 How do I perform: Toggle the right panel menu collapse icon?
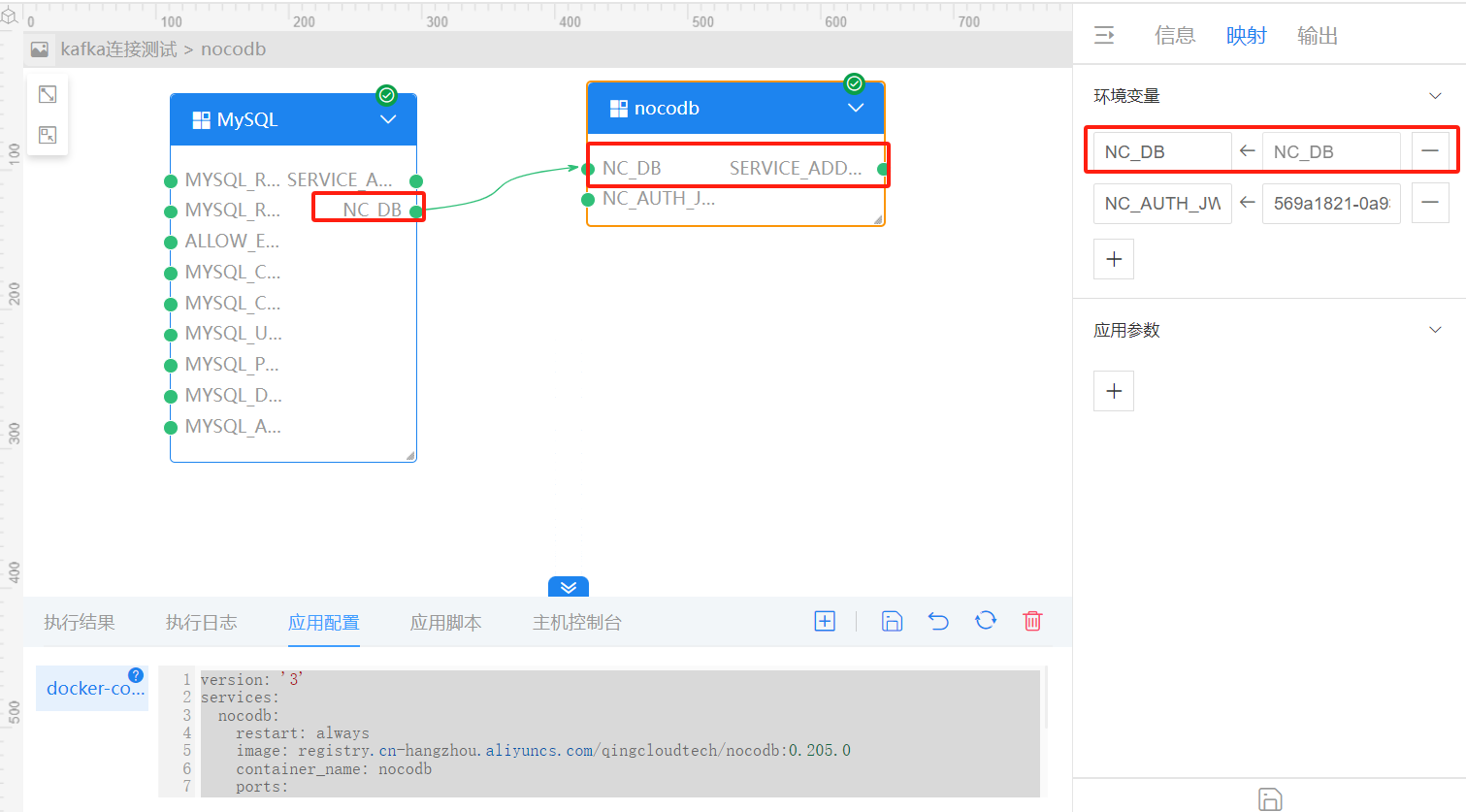pos(1104,36)
